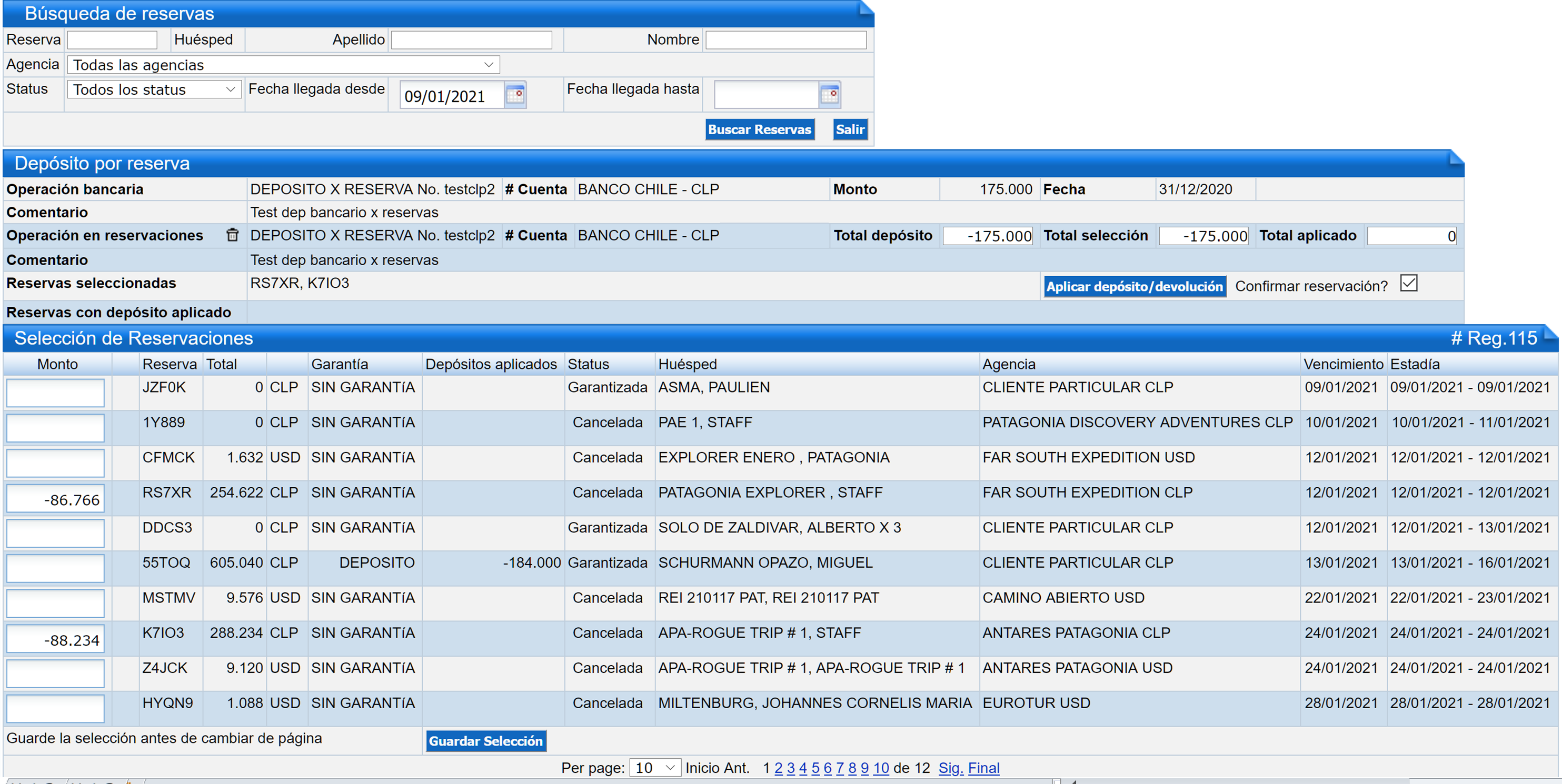Go to results page 2
The width and height of the screenshot is (1562, 784).
tap(778, 768)
